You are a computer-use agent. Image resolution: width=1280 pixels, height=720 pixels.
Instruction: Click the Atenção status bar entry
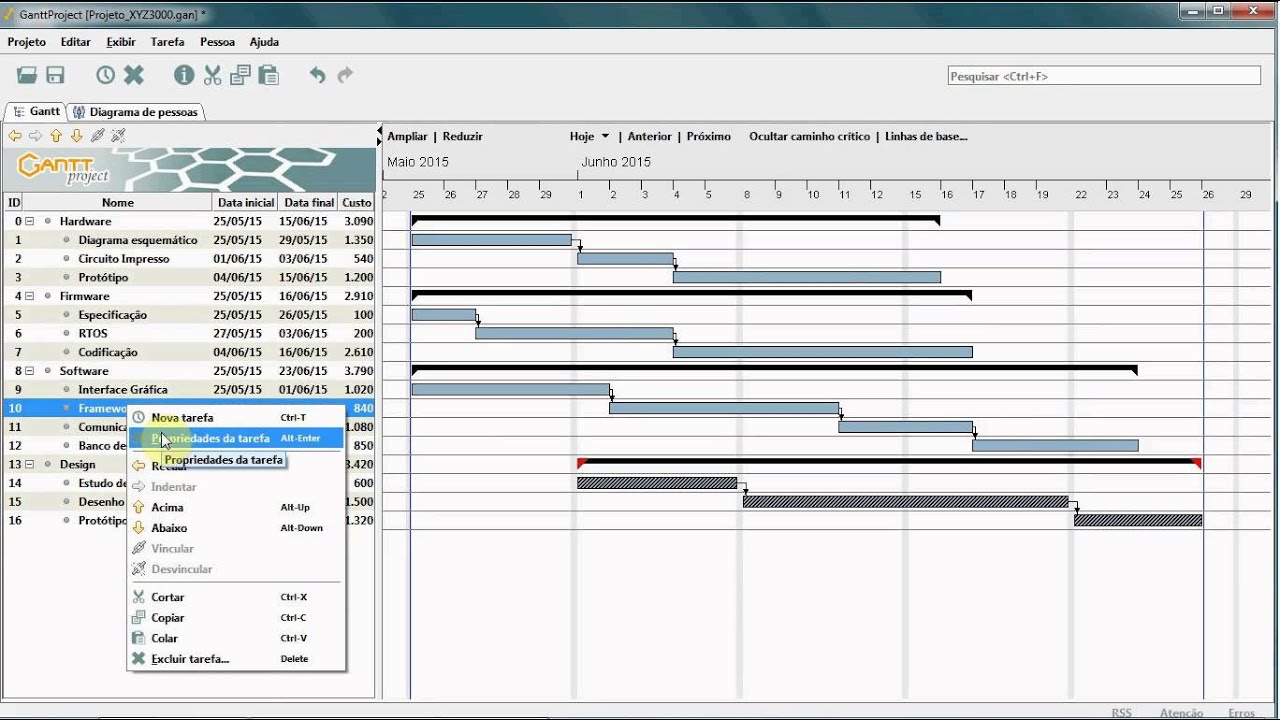(x=1181, y=713)
